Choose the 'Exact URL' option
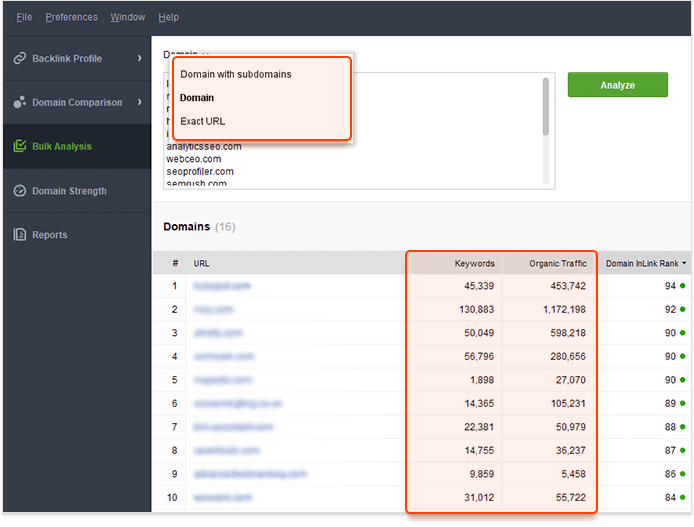The height and width of the screenshot is (527, 694). (202, 121)
